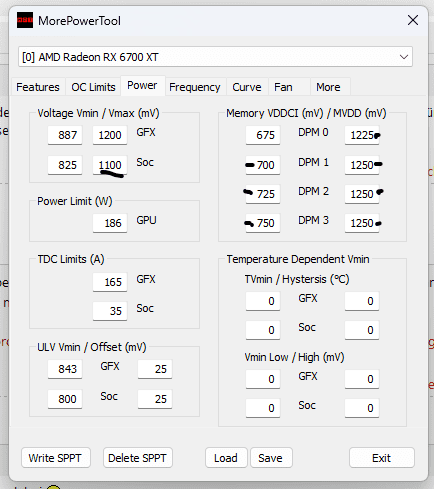Click the DPM 3 VDDCI field showing 750
Screen dimensions: 434x489
(263, 223)
